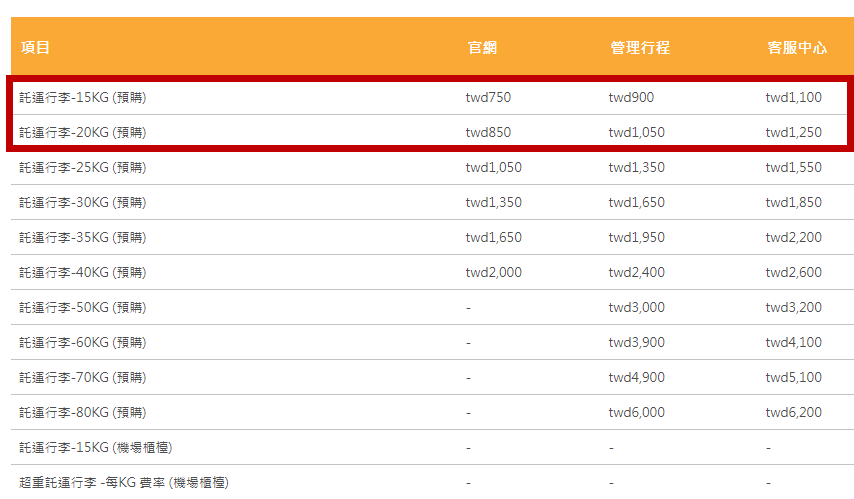Click the 官網 column header
The height and width of the screenshot is (499, 854).
coord(483,48)
